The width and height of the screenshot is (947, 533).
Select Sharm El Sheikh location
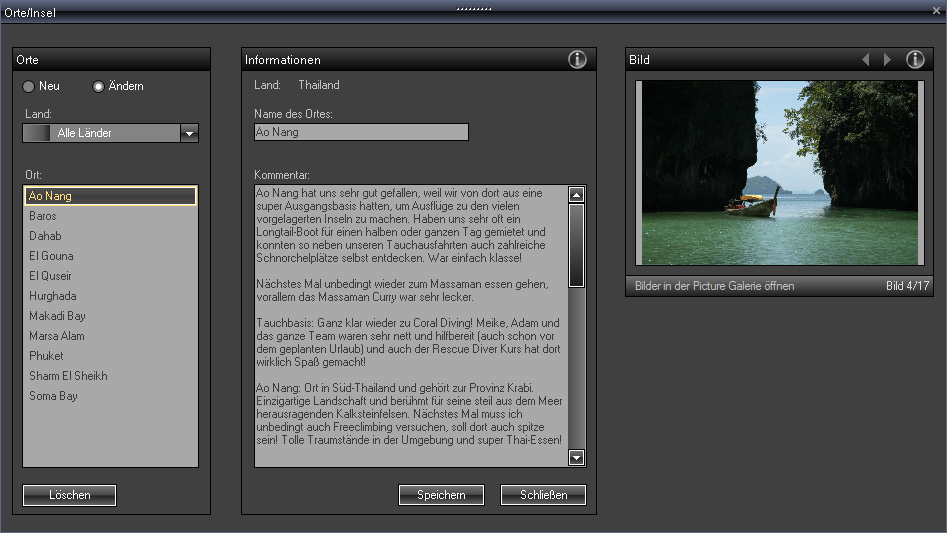click(x=68, y=376)
